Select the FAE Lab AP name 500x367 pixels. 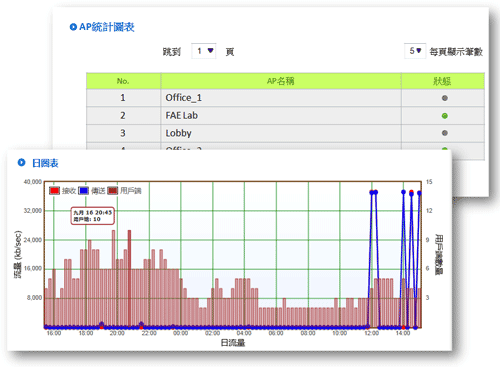click(x=182, y=115)
